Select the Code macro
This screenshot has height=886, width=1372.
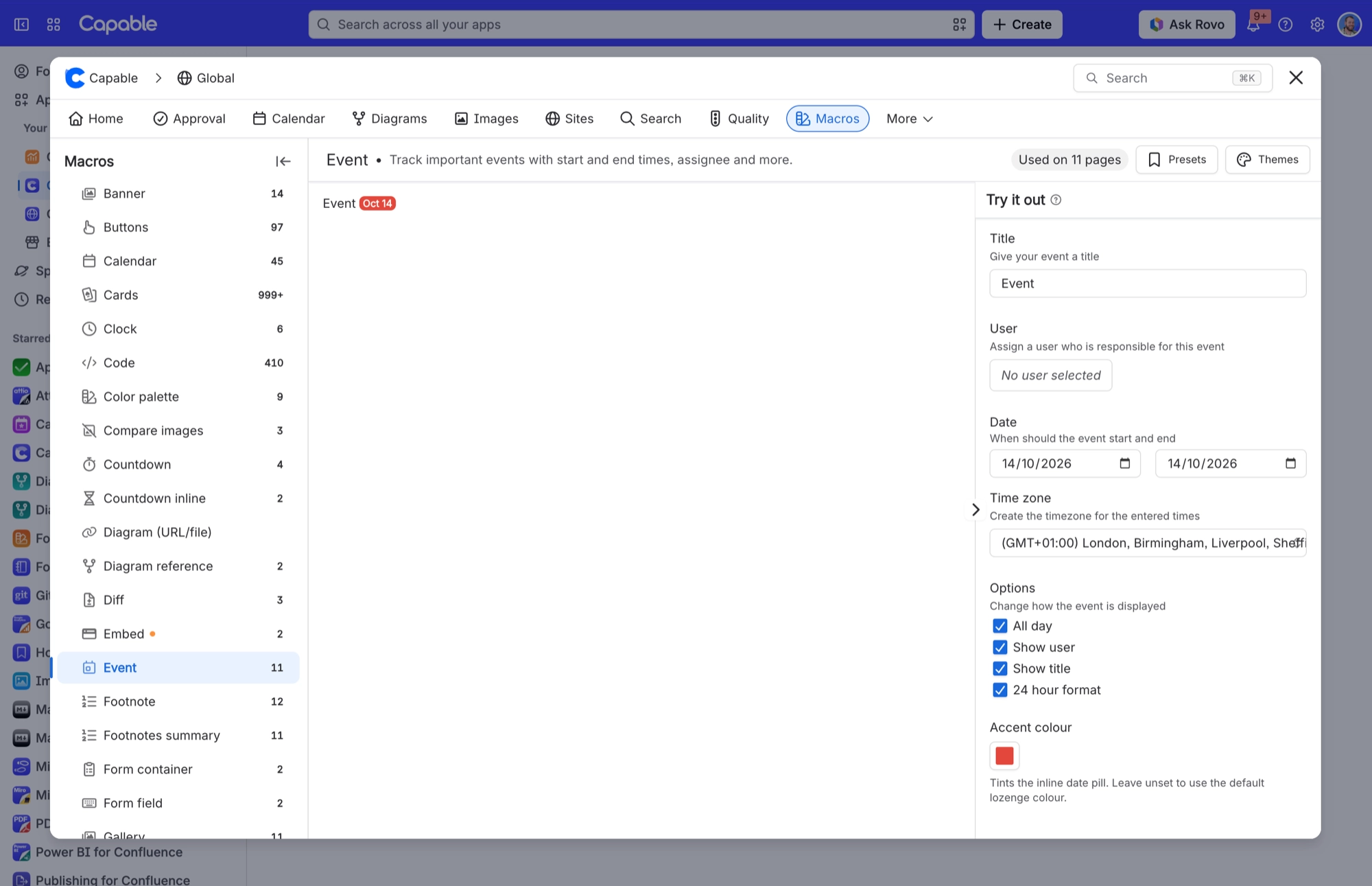[x=178, y=362]
